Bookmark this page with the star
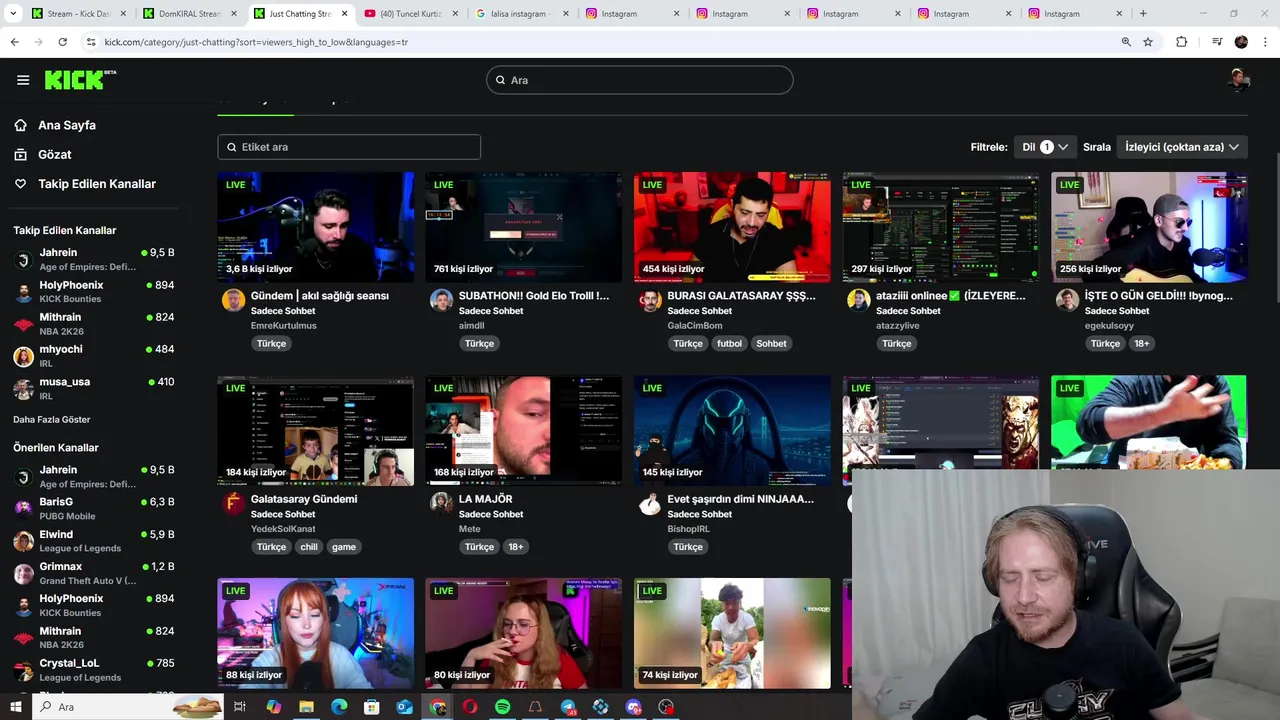 coord(1148,42)
